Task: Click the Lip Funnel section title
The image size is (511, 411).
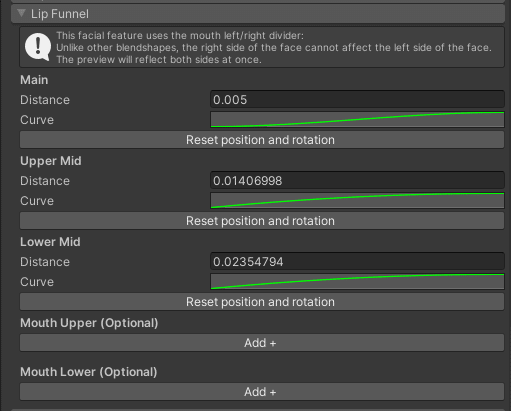Action: tap(60, 14)
